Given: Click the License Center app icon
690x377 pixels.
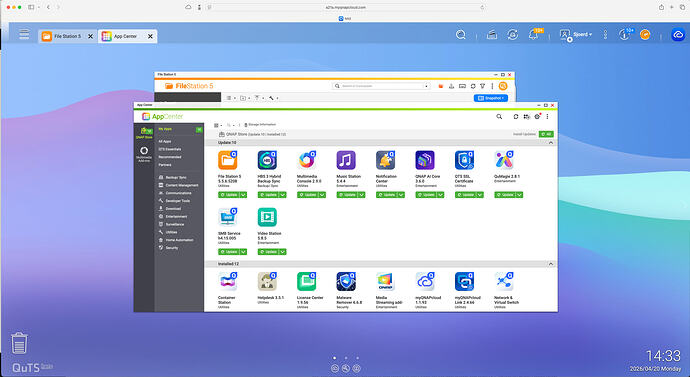Looking at the screenshot, I should (x=307, y=282).
